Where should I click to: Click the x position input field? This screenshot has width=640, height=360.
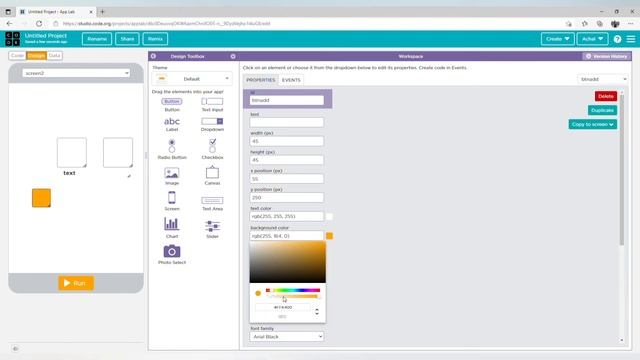[287, 179]
